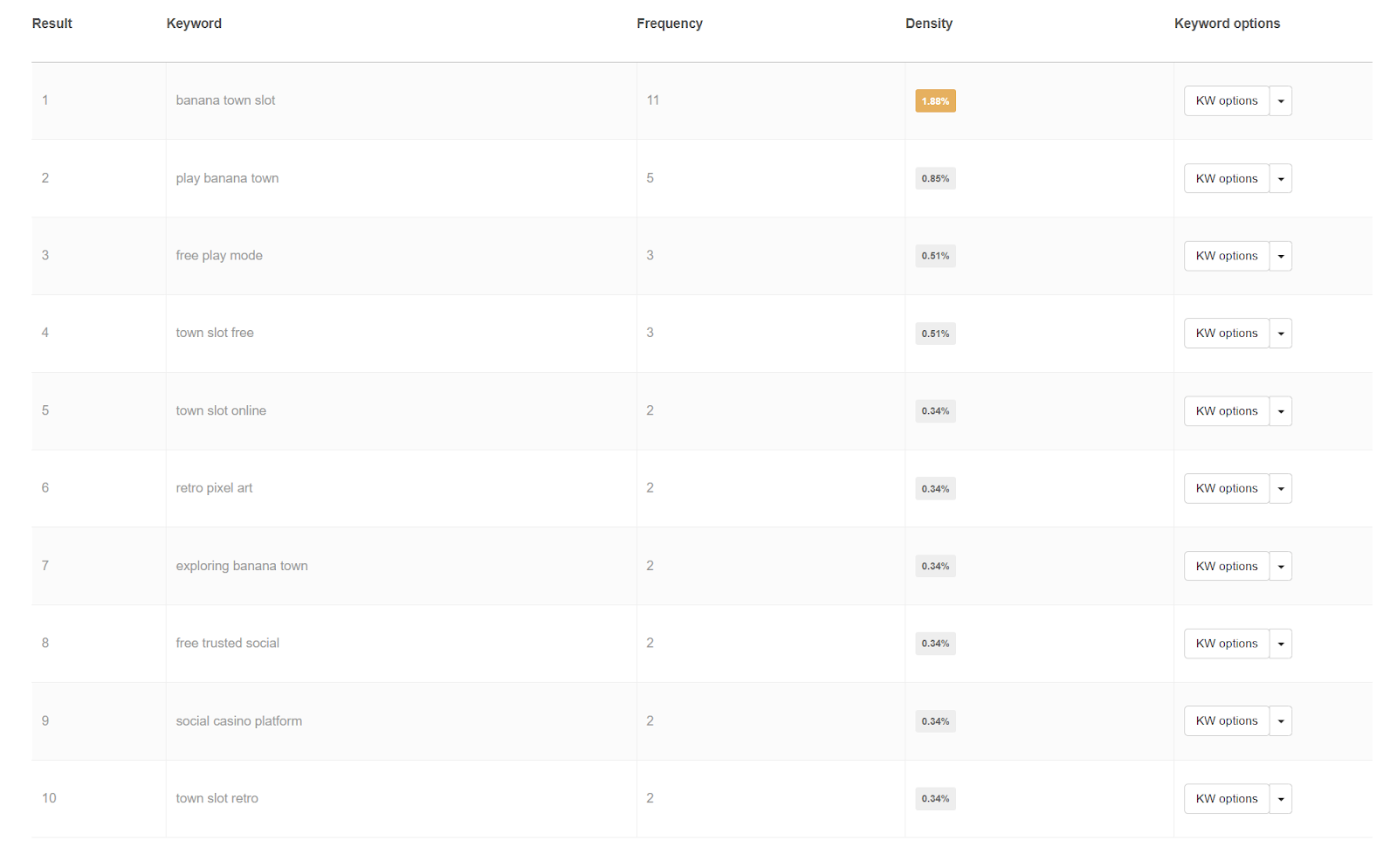Image resolution: width=1397 pixels, height=868 pixels.
Task: Open dropdown arrow in free play mode row
Action: click(1280, 257)
